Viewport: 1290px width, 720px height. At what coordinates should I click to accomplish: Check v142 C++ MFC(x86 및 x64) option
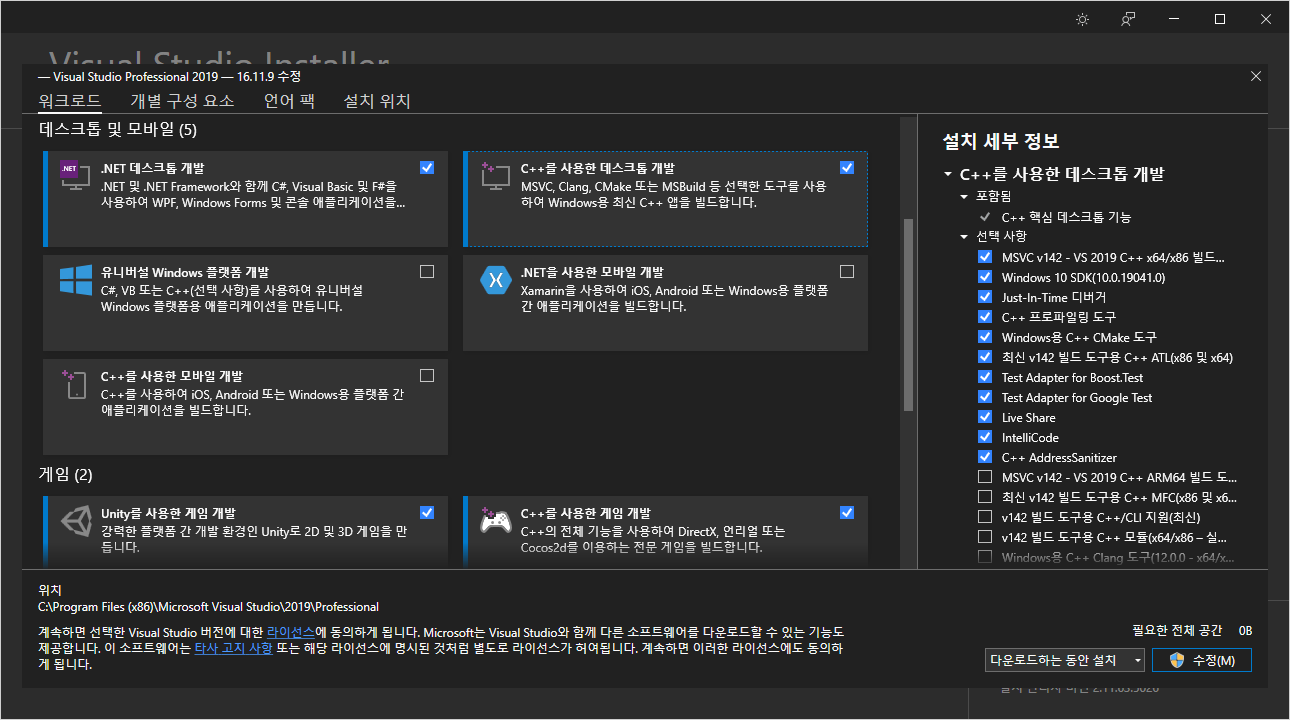coord(985,497)
